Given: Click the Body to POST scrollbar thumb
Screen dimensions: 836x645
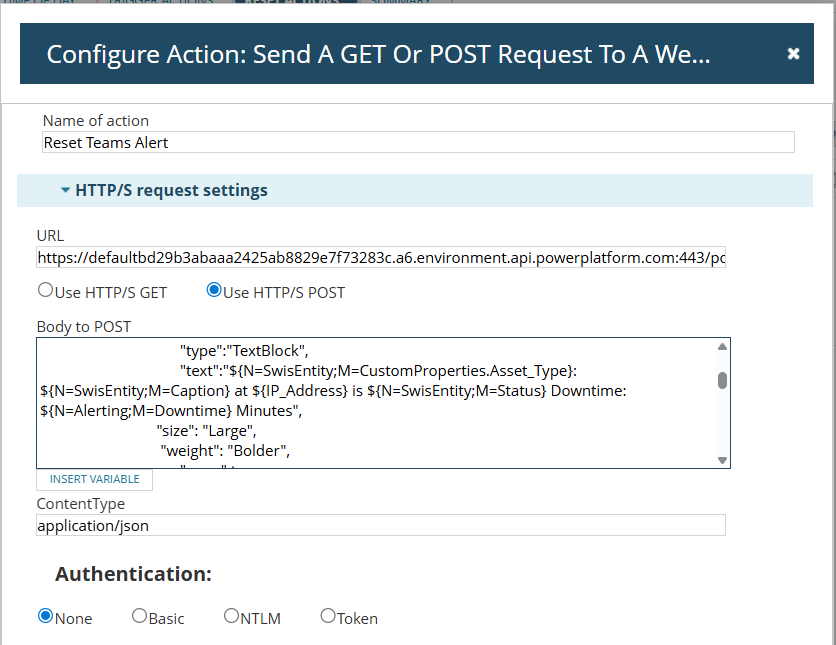Looking at the screenshot, I should click(722, 380).
